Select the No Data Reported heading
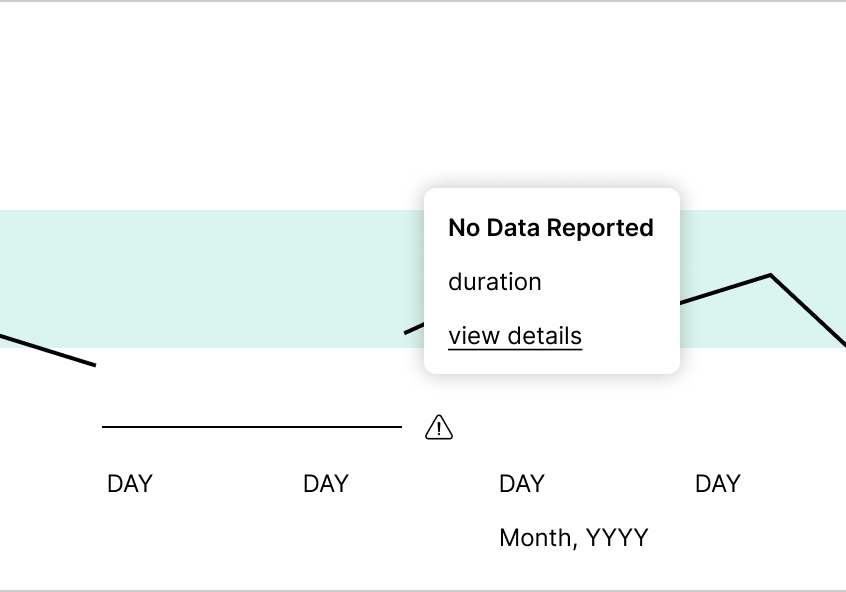The image size is (846, 592). (551, 228)
